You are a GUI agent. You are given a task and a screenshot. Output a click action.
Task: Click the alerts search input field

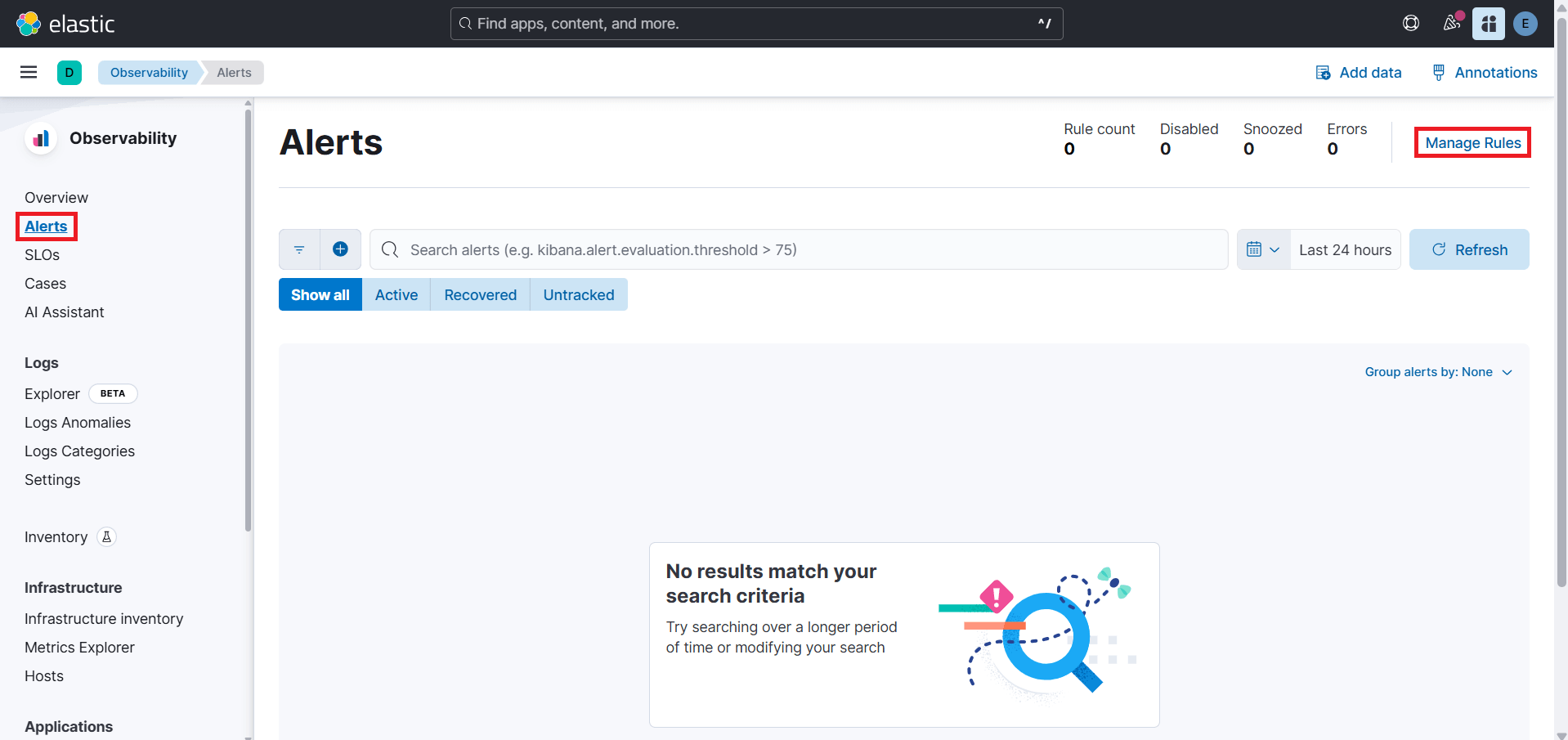tap(736, 249)
